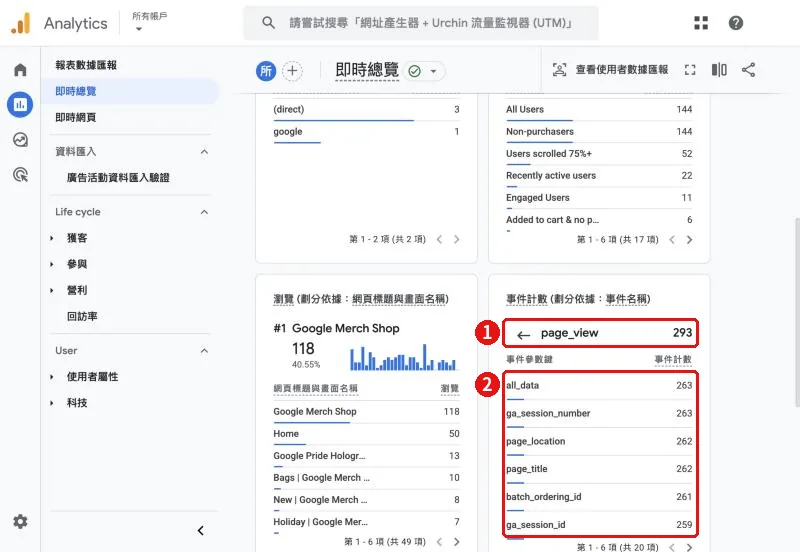
Task: Open the Advertising icon in left rail
Action: click(20, 175)
